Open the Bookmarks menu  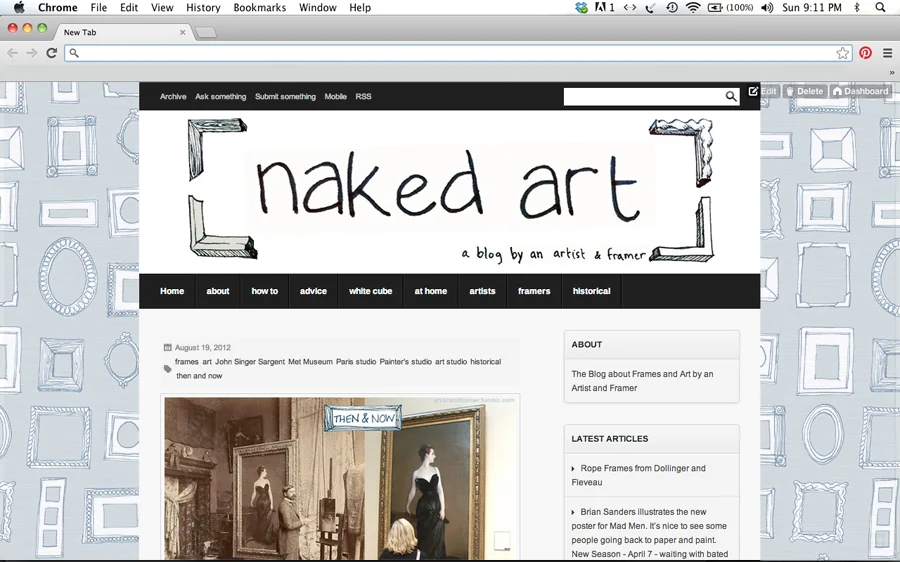(x=259, y=7)
